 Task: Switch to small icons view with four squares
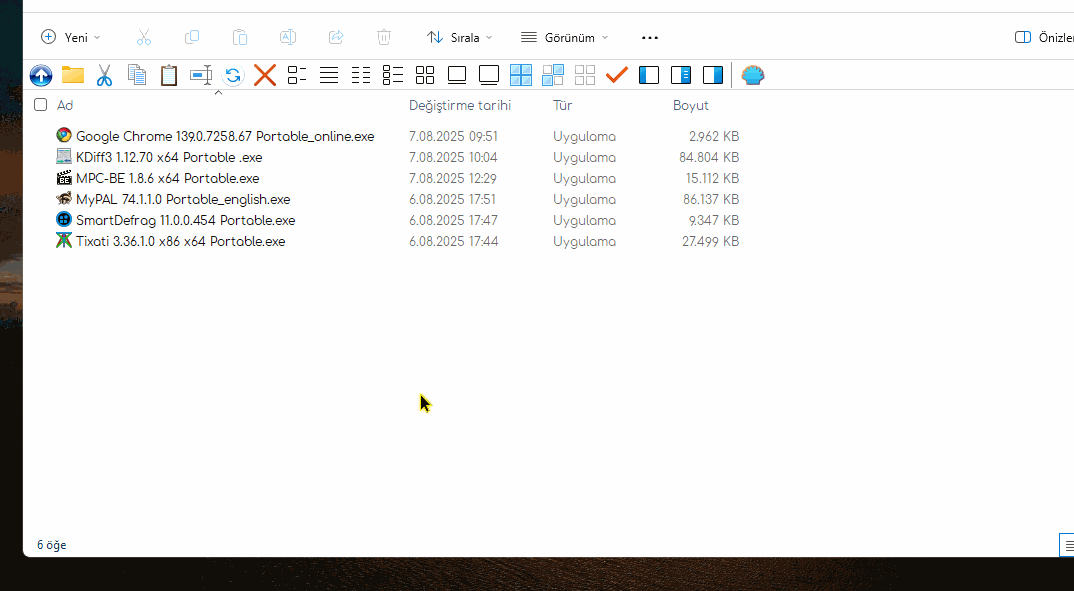[425, 75]
